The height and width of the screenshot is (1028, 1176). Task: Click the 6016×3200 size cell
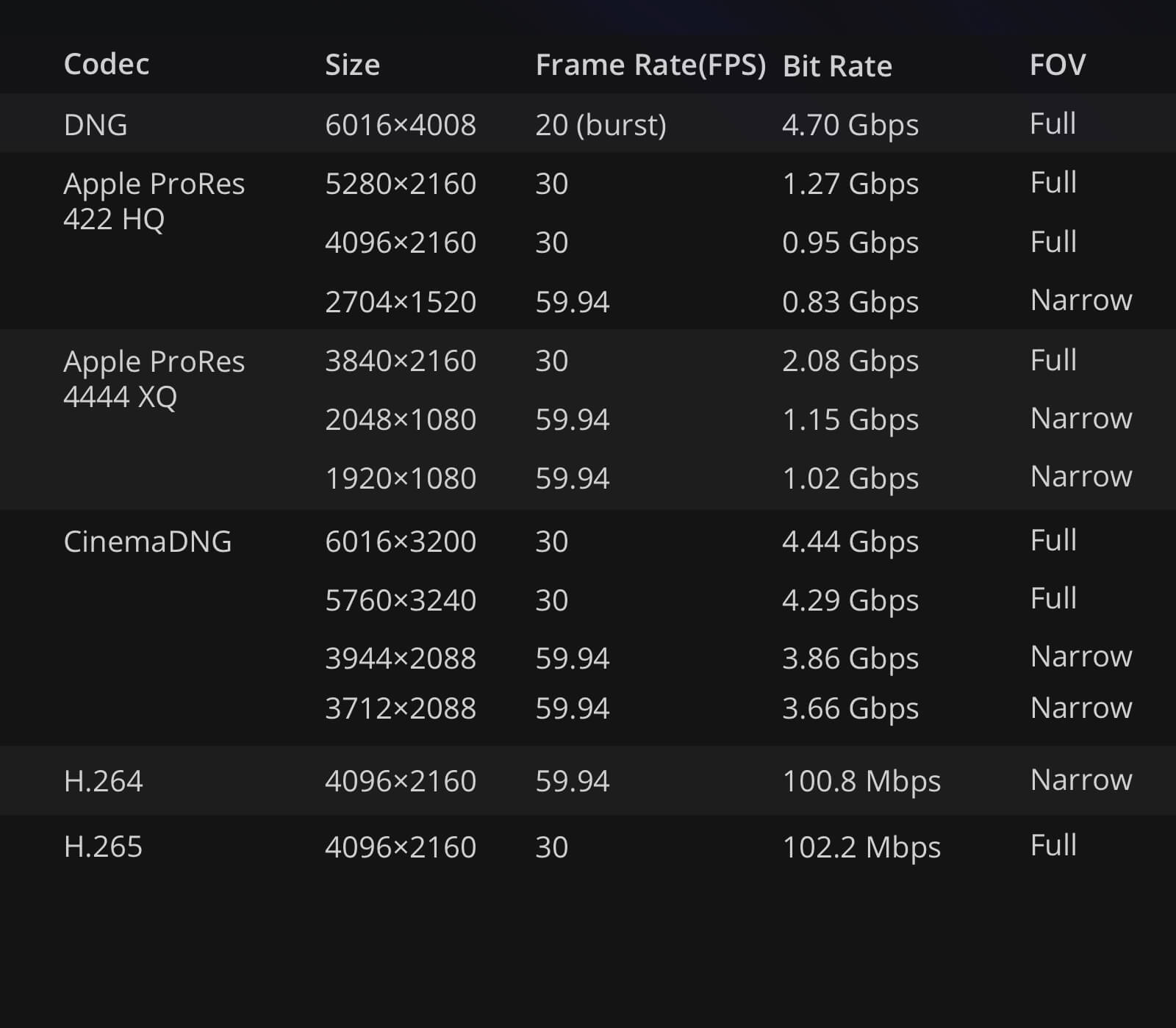pyautogui.click(x=401, y=542)
